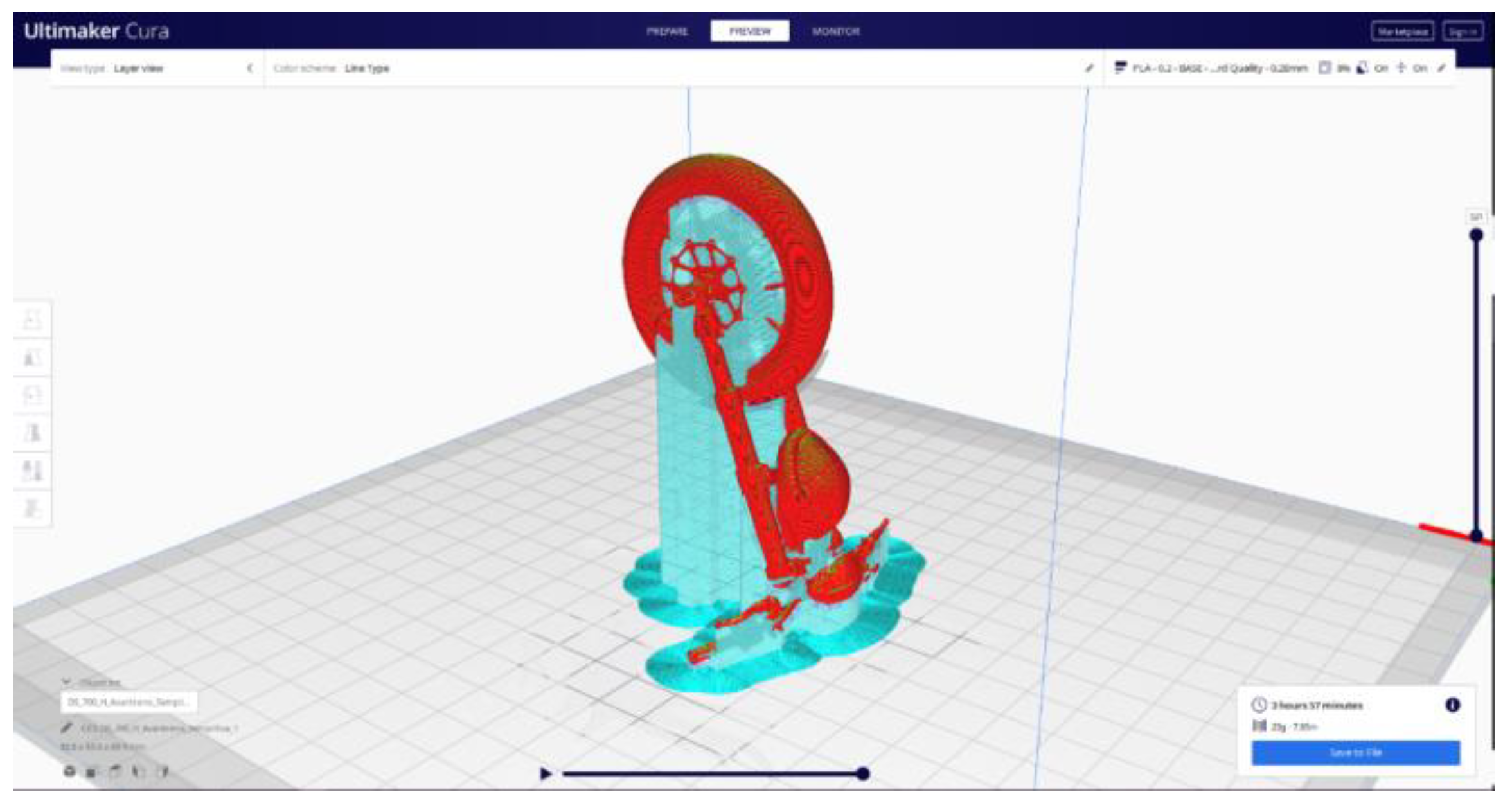The width and height of the screenshot is (1512, 801).
Task: Switch to the Prepare tab
Action: [x=667, y=31]
